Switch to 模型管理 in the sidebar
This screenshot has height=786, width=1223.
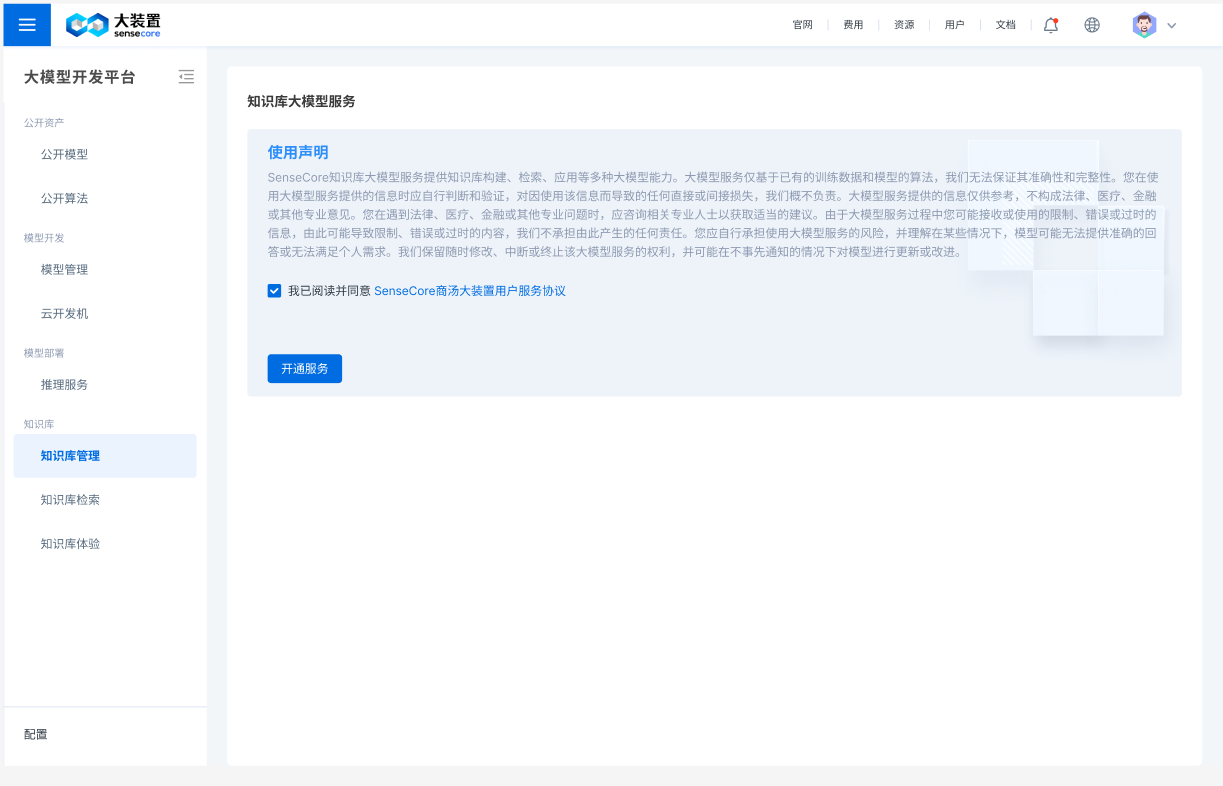63,269
